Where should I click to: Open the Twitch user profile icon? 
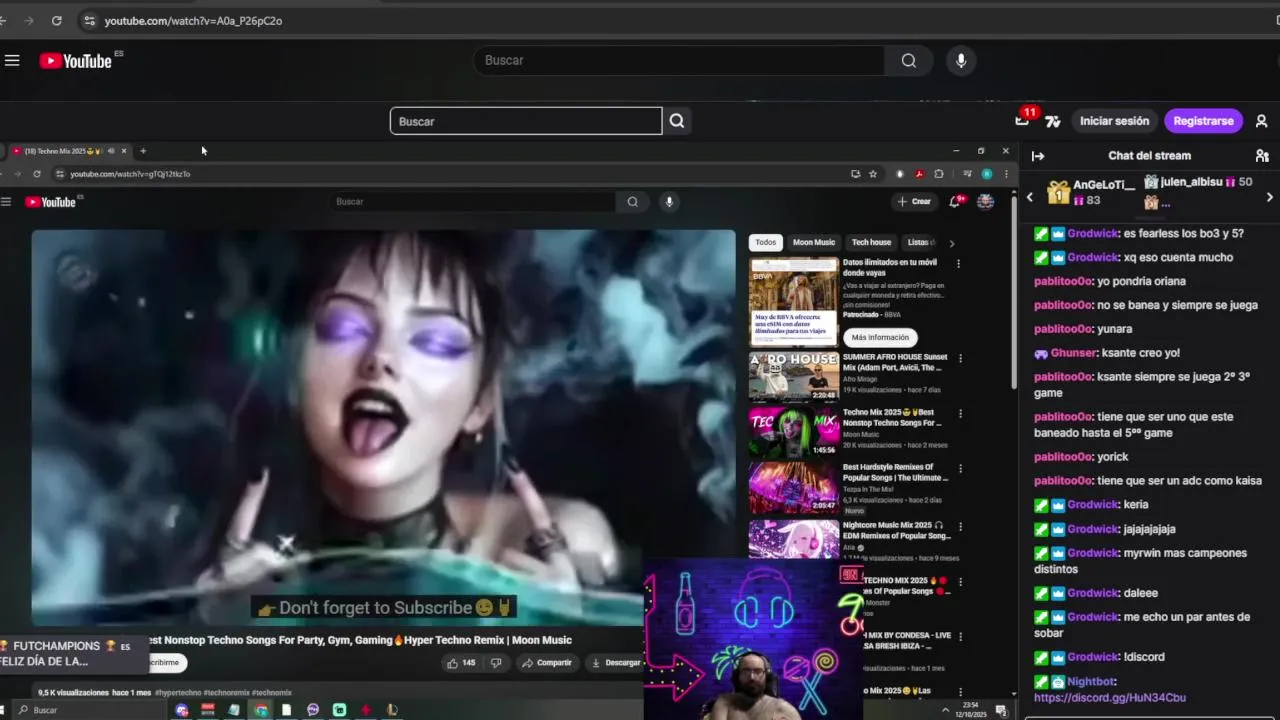(1261, 121)
